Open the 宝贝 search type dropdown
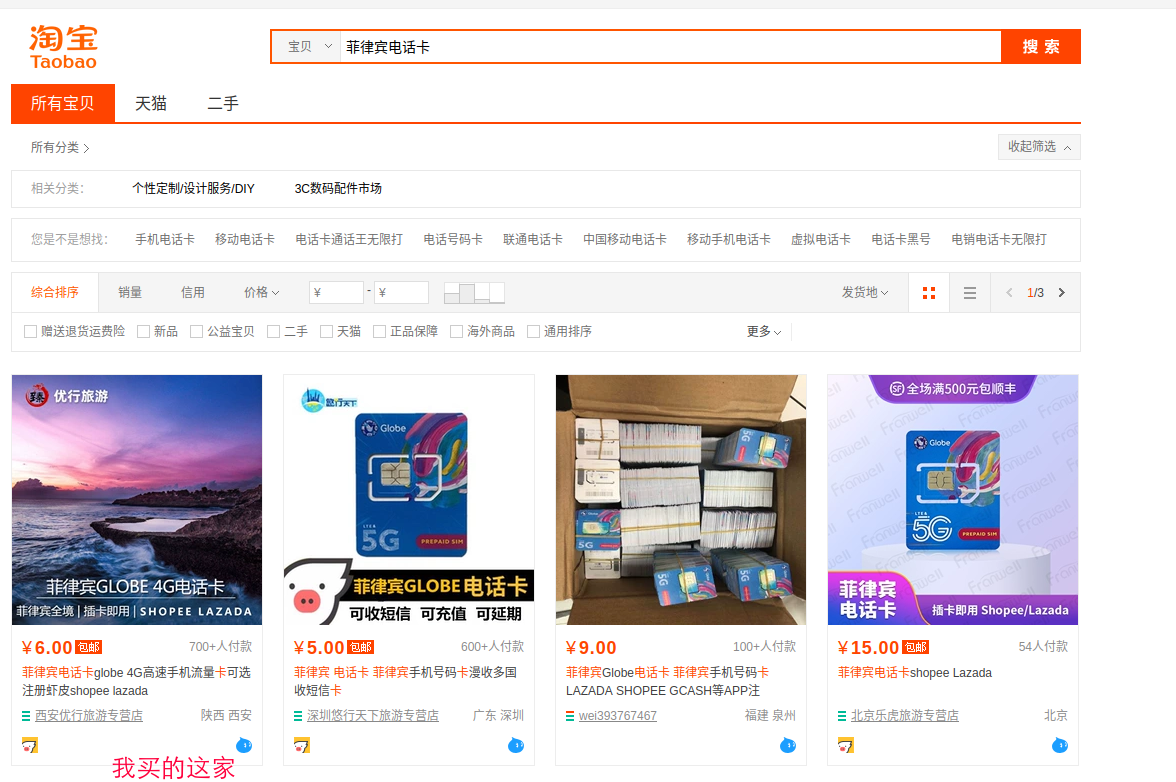This screenshot has width=1176, height=782. 306,46
